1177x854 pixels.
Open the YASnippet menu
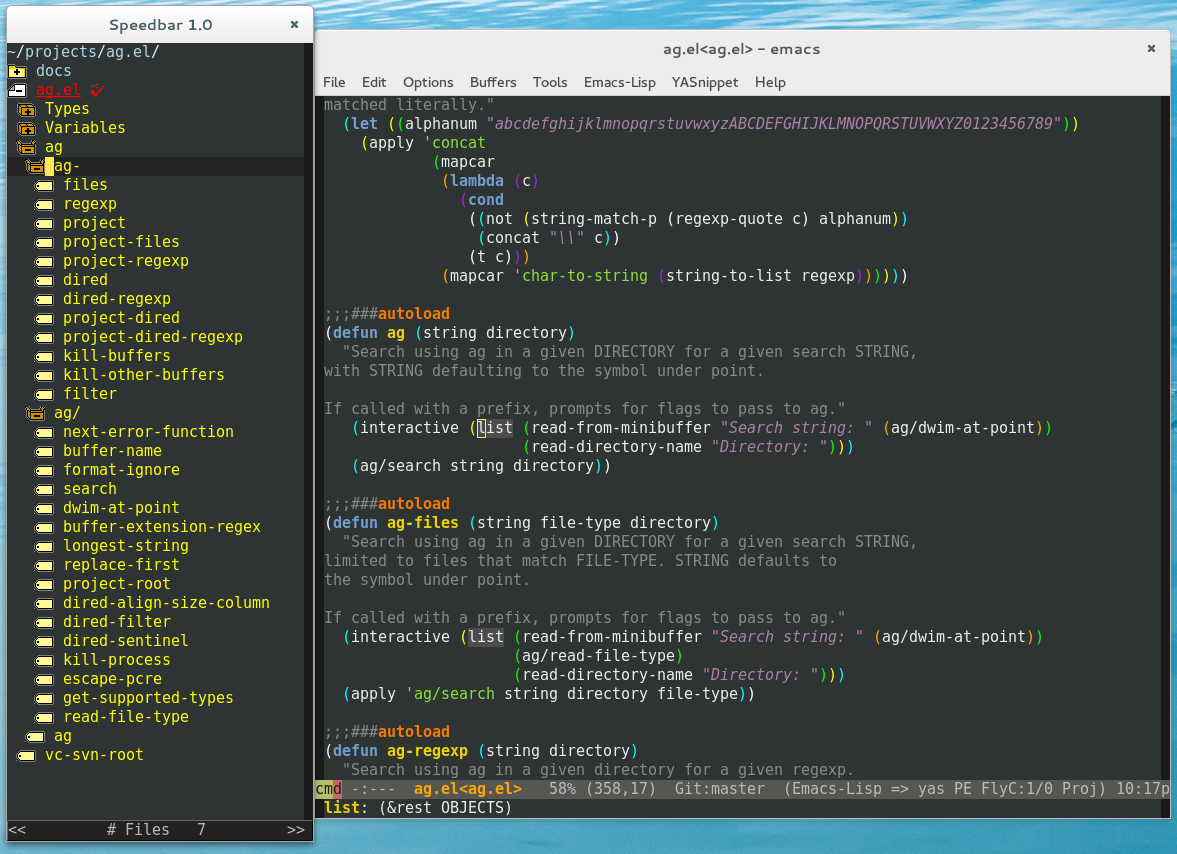pos(705,82)
